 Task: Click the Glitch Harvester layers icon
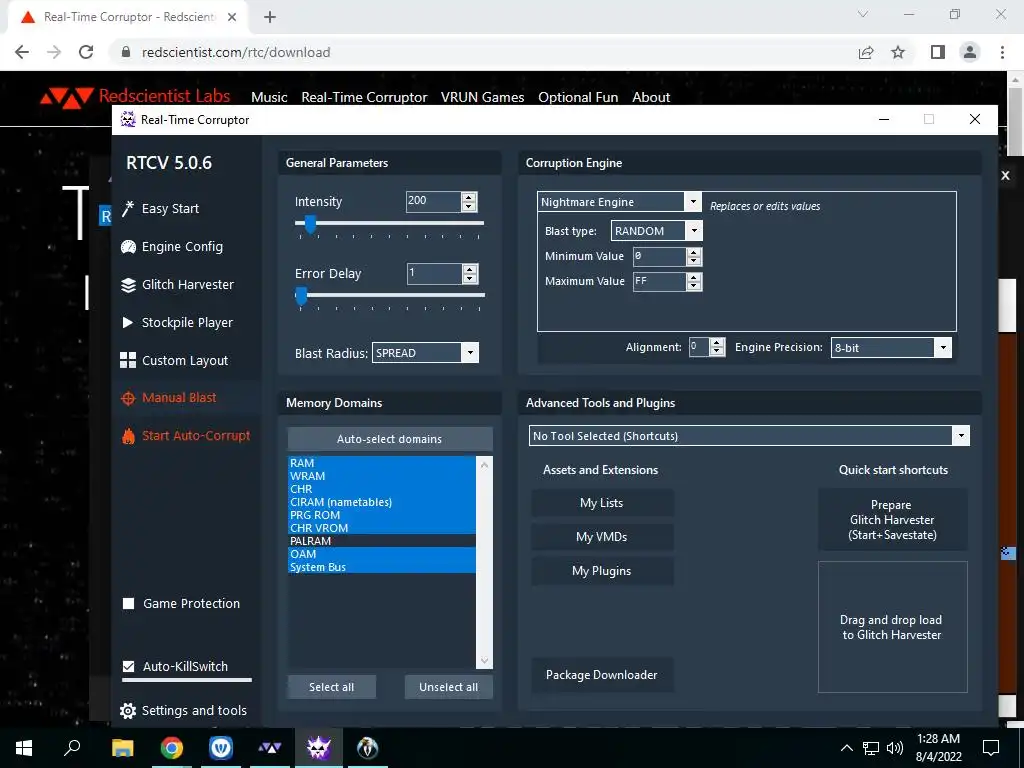click(128, 285)
